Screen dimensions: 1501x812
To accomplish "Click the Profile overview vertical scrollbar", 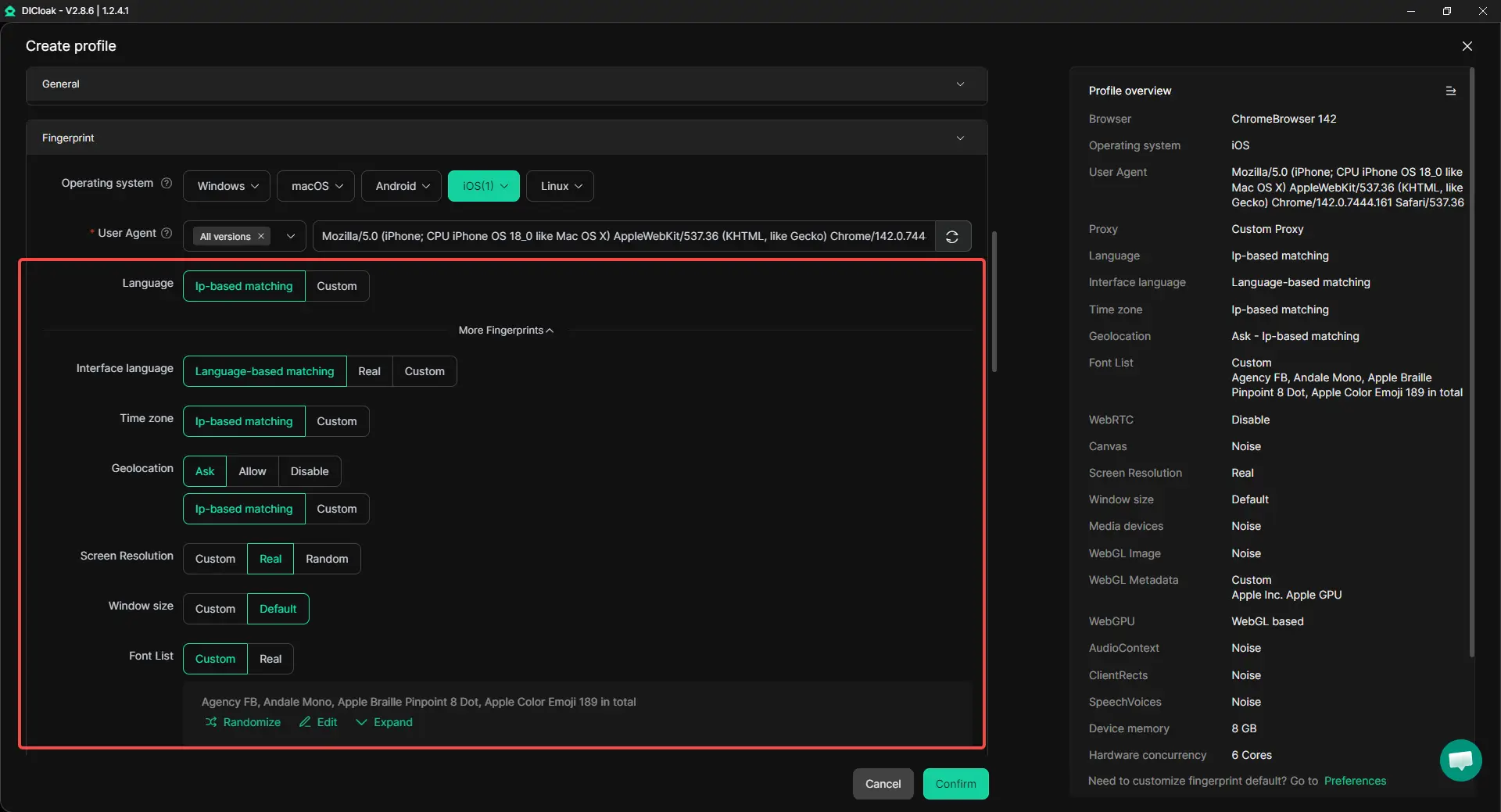I will (x=1471, y=359).
